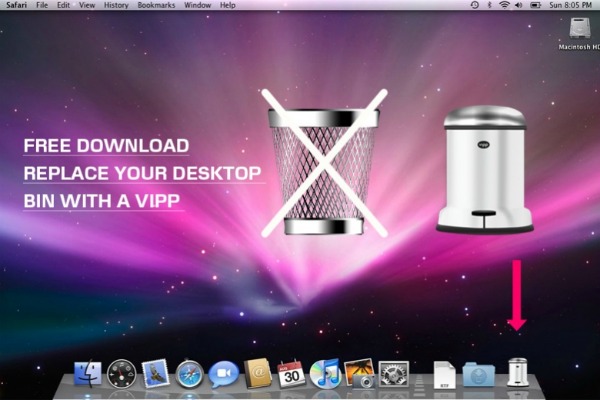Open iPhoto from the Dock
This screenshot has width=600, height=400.
tap(359, 373)
